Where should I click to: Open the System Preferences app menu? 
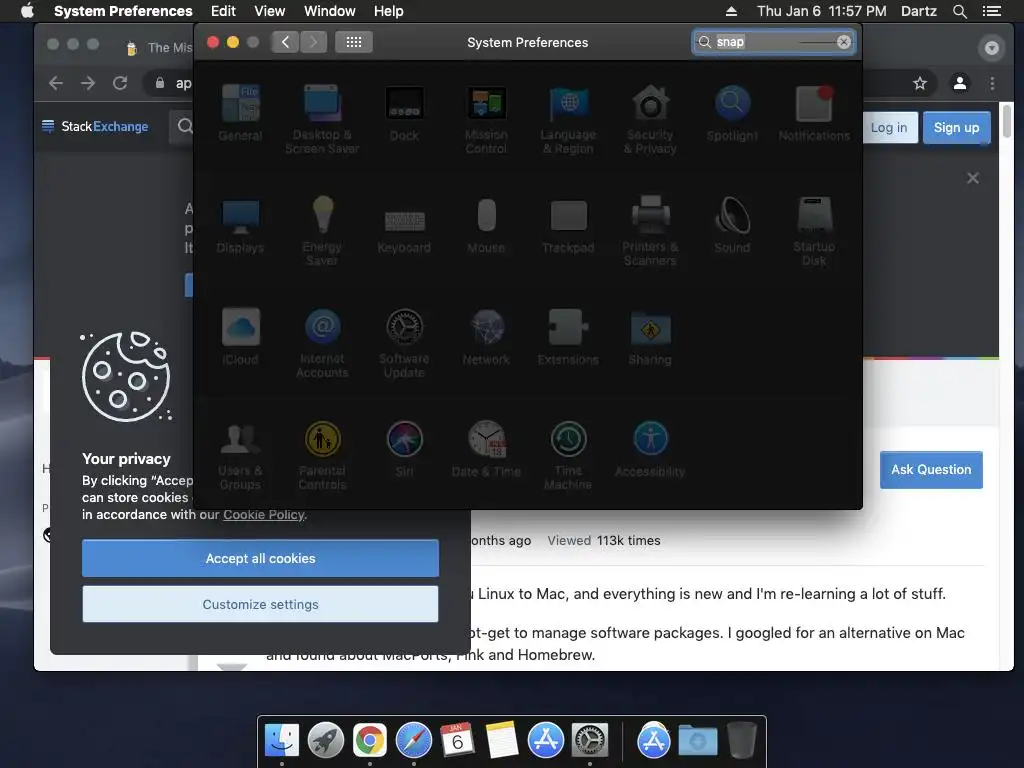[x=123, y=11]
